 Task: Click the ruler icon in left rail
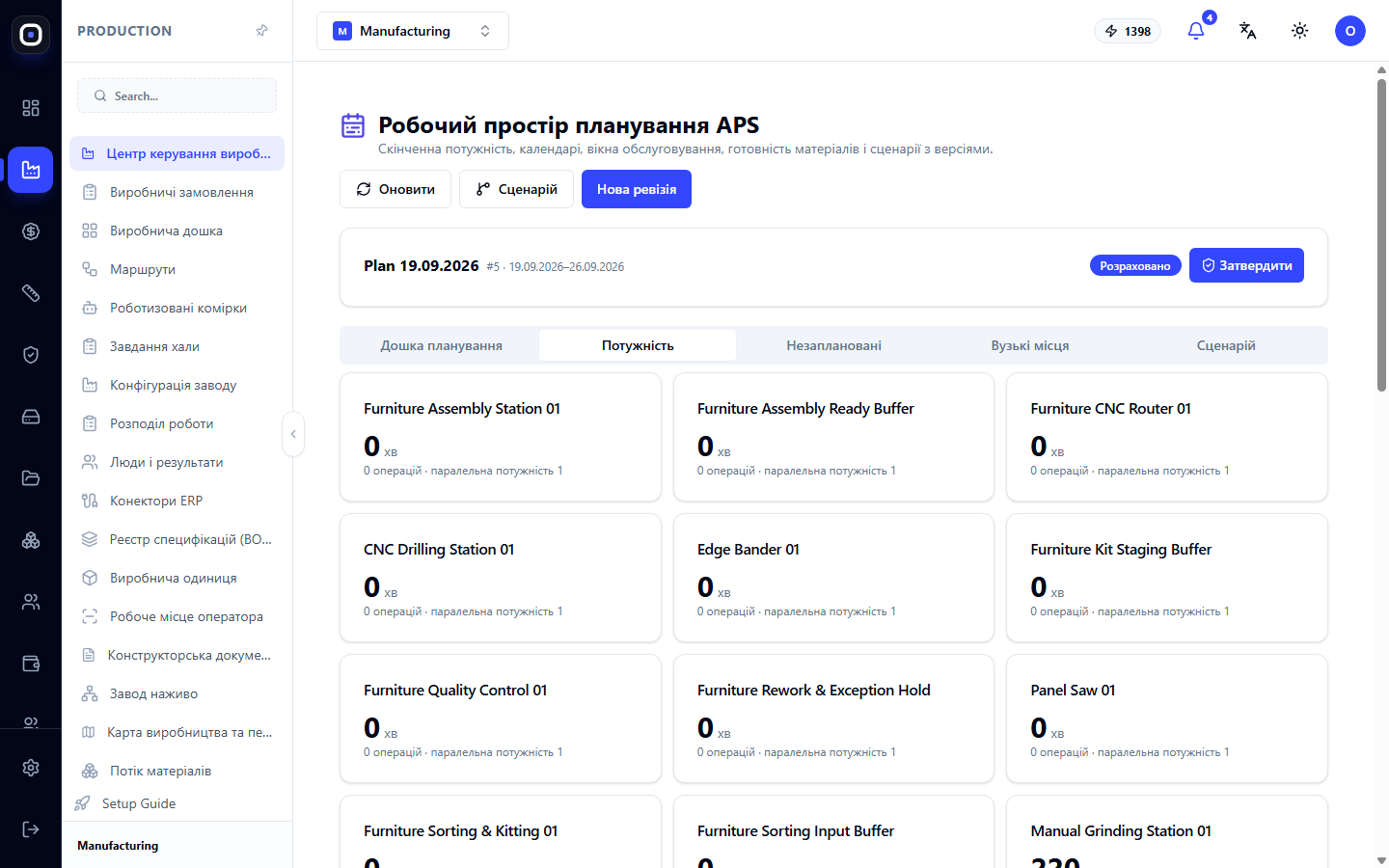click(31, 293)
